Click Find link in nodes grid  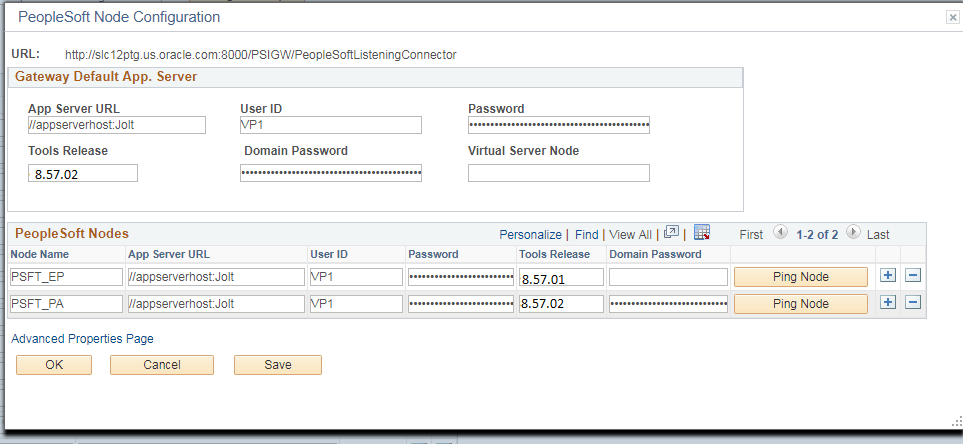click(587, 235)
